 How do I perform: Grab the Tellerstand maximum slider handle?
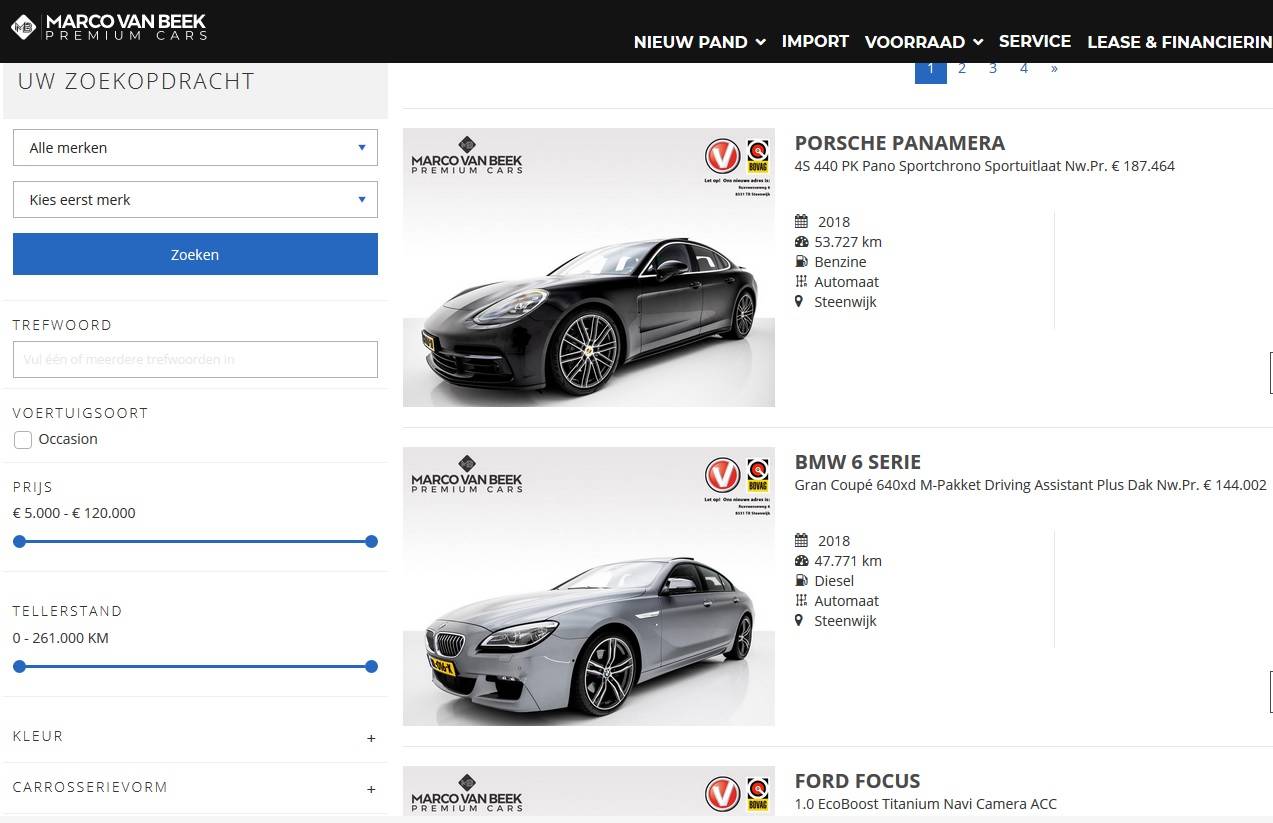pyautogui.click(x=371, y=667)
